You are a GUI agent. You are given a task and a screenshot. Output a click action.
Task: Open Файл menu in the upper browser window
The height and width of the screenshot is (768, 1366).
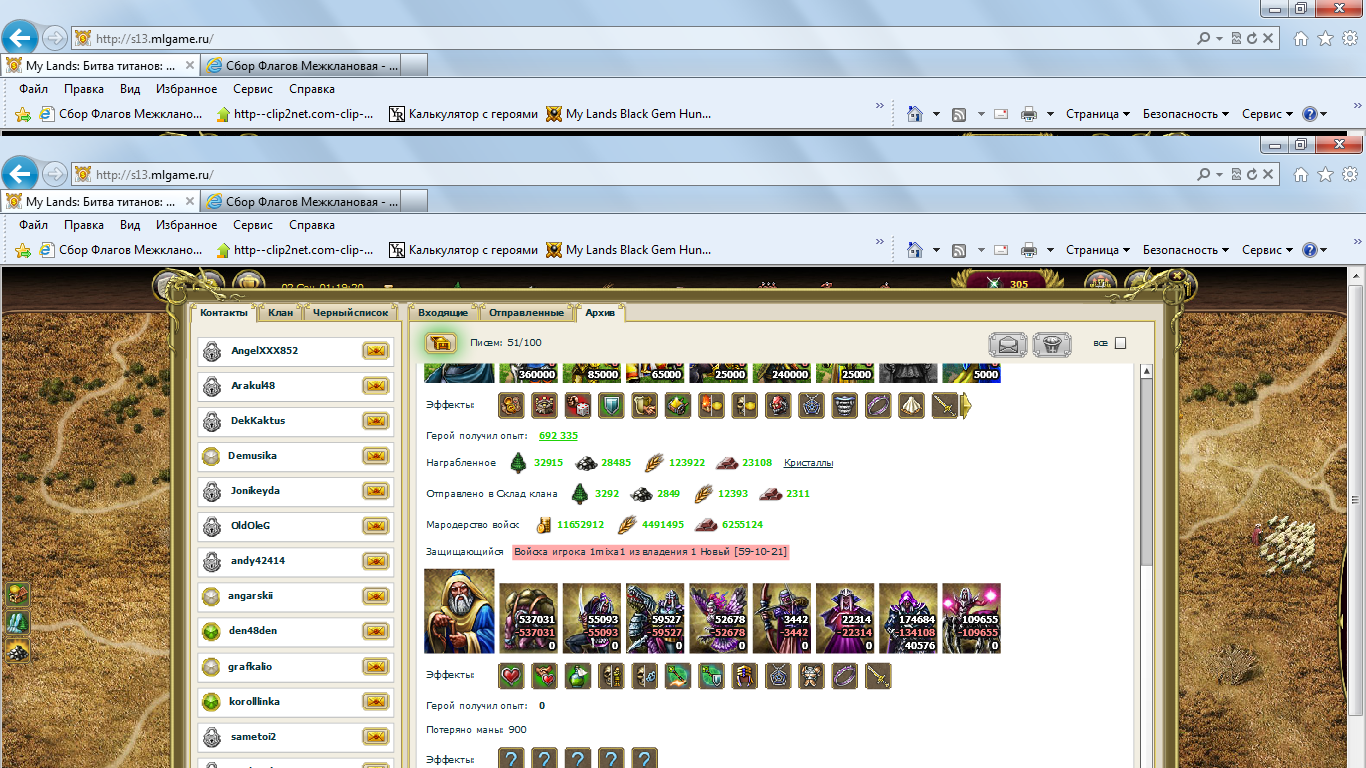[33, 89]
